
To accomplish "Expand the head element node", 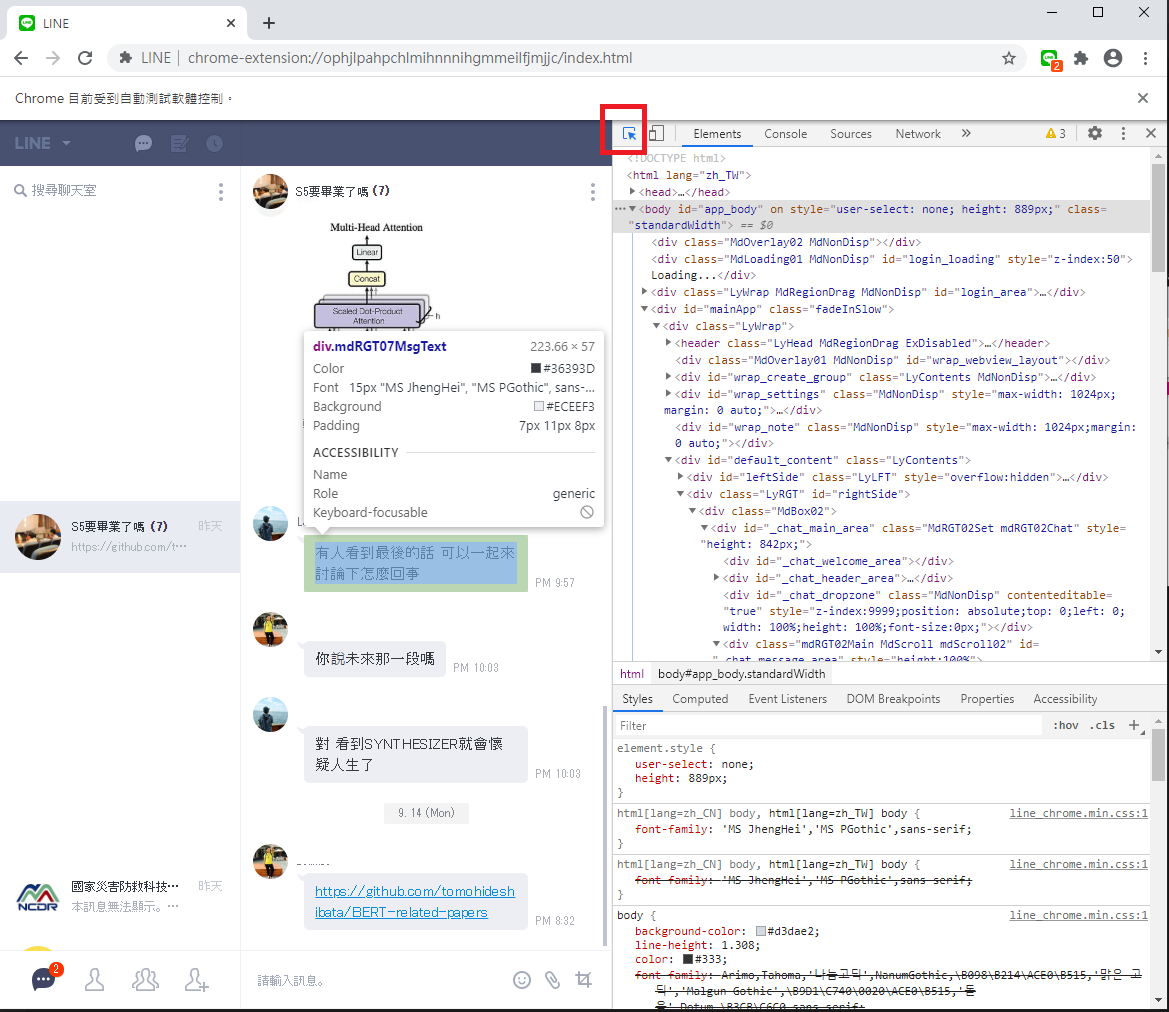I will pos(632,192).
